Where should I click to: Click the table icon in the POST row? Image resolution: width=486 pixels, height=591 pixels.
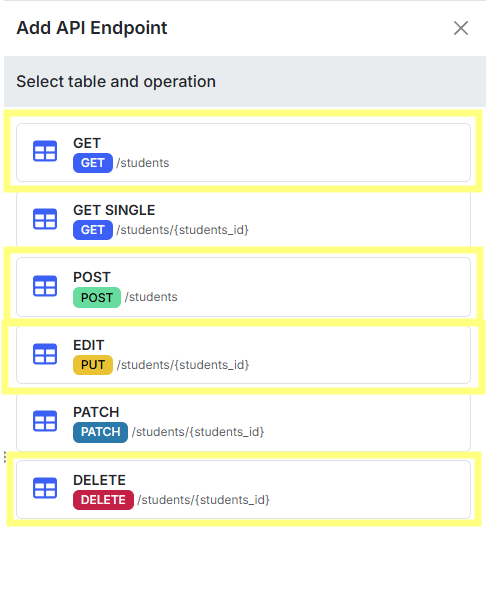(45, 286)
